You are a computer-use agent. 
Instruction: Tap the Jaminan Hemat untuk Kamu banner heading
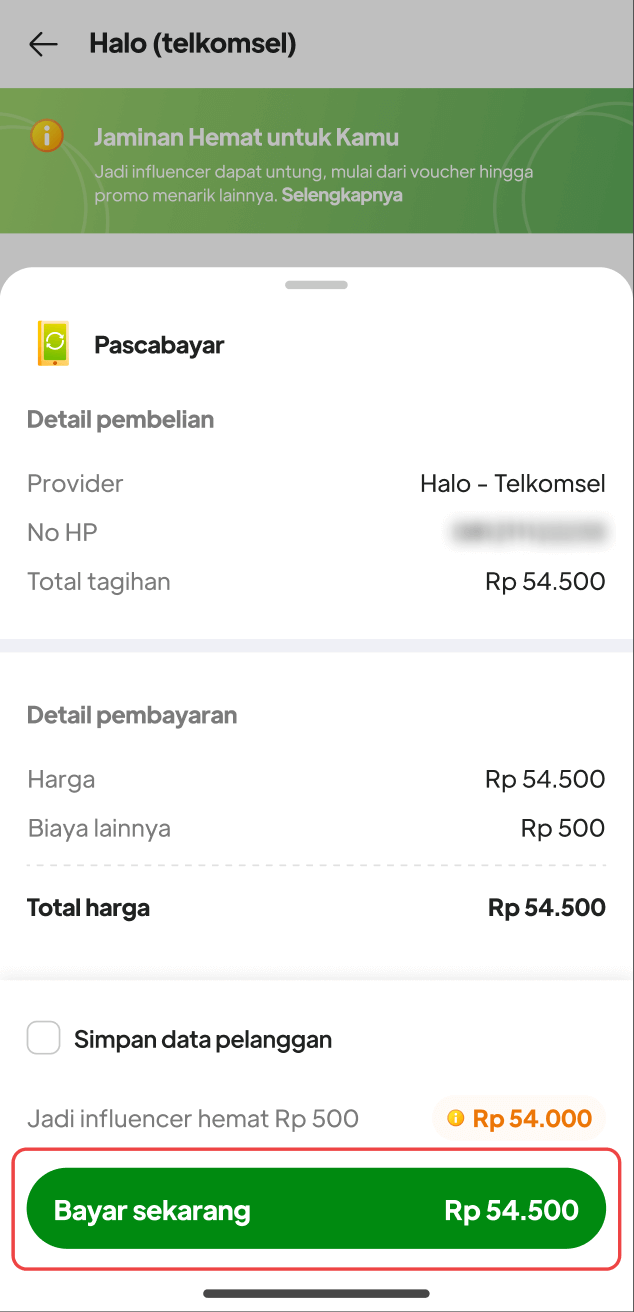pos(246,137)
